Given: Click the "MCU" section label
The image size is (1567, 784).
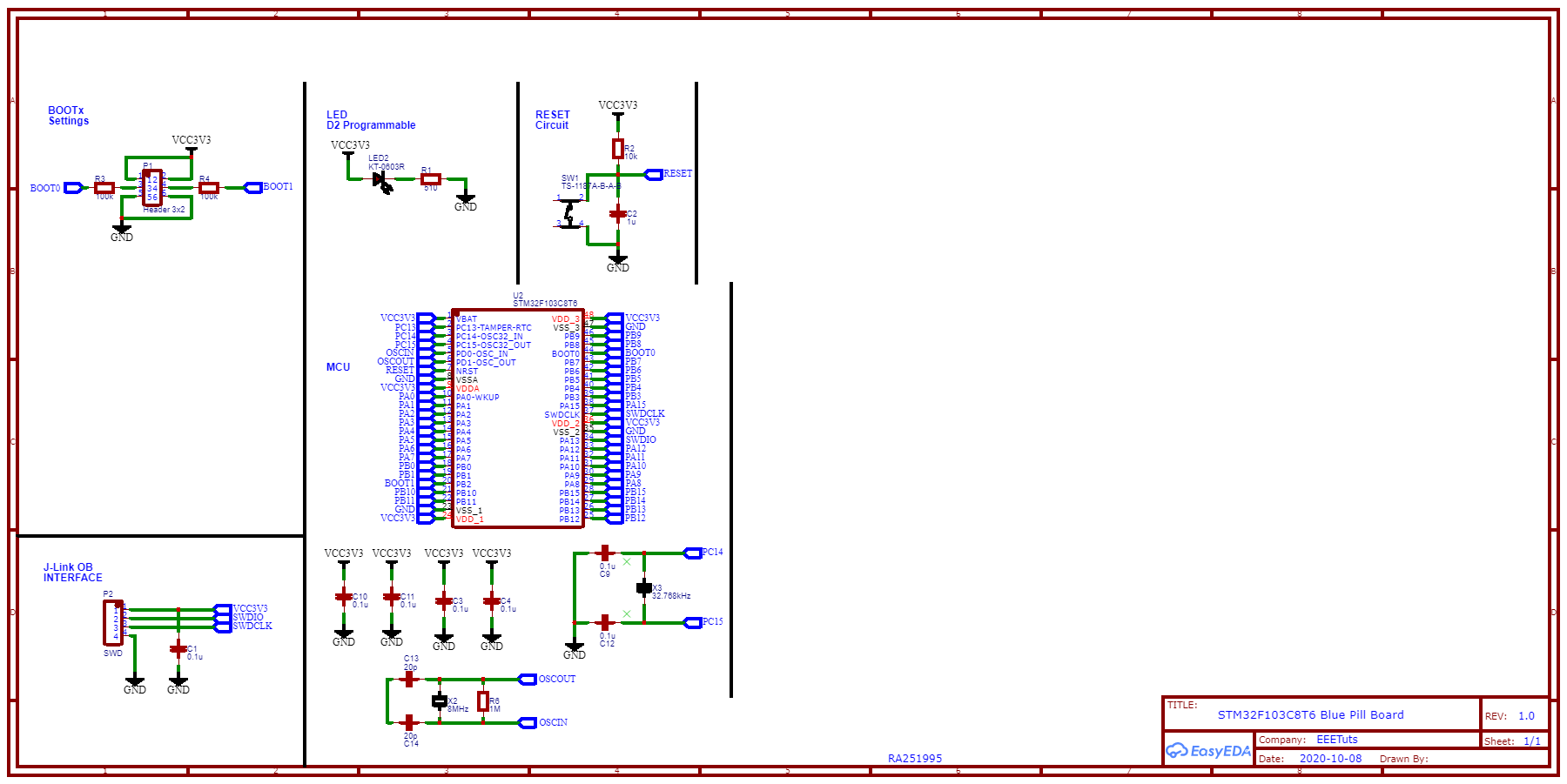Looking at the screenshot, I should [x=338, y=367].
